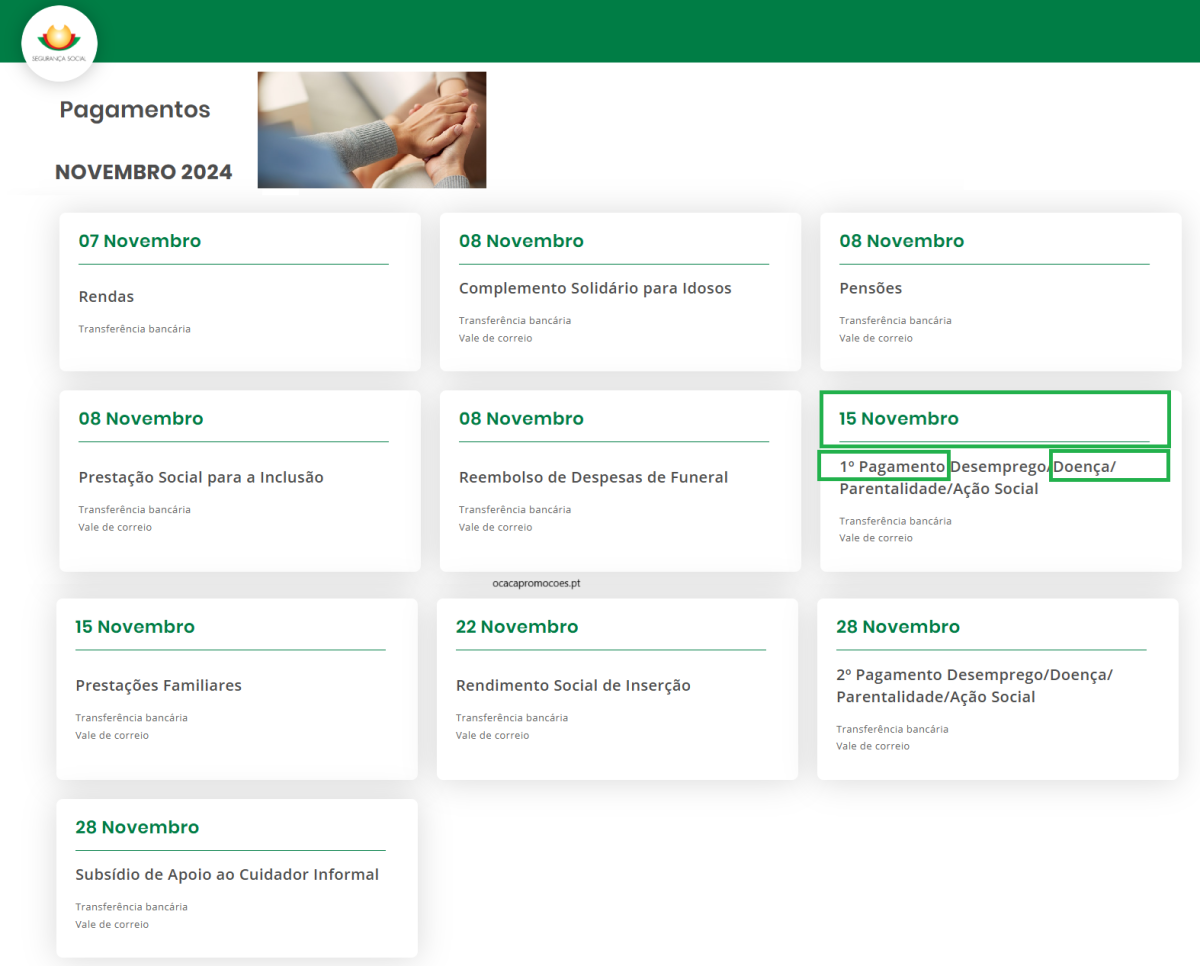Open 1º Pagamento Desemprego/Doença entry

click(977, 477)
